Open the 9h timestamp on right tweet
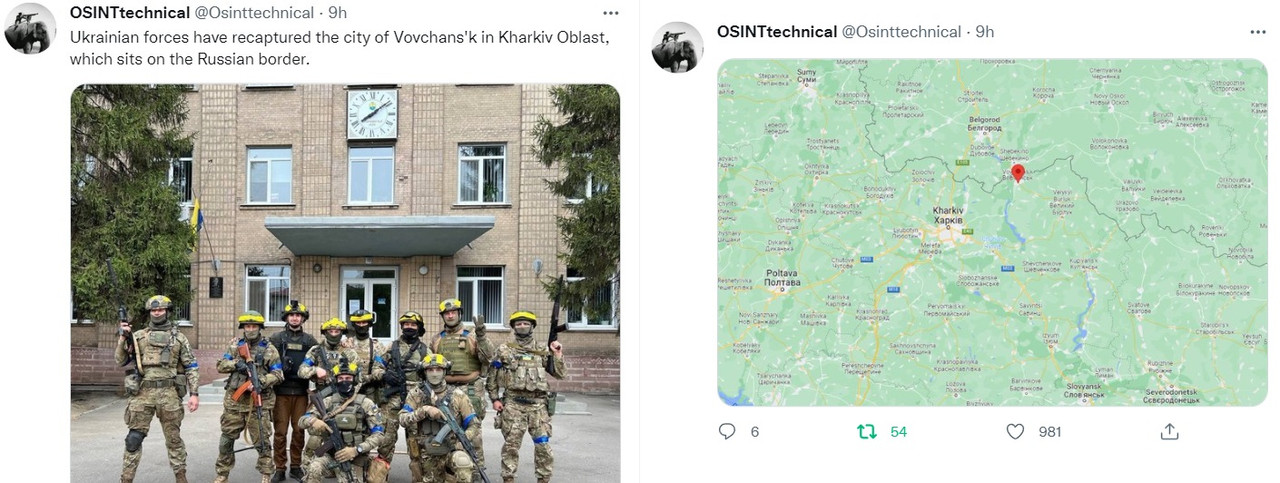 click(x=985, y=31)
